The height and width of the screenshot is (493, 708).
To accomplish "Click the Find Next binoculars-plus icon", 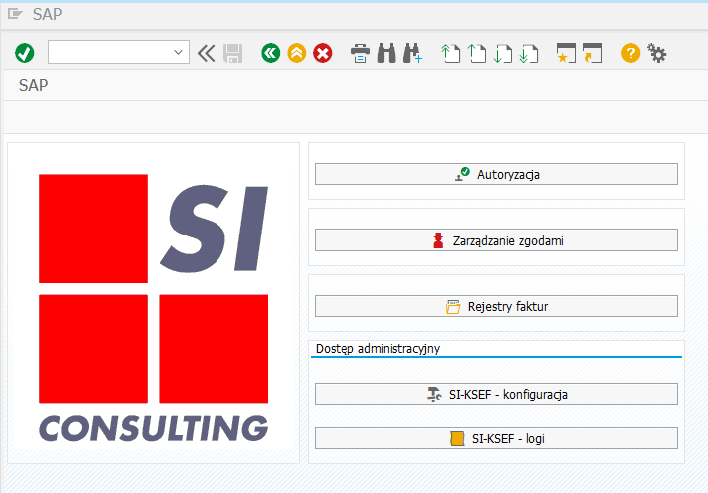I will pyautogui.click(x=412, y=53).
